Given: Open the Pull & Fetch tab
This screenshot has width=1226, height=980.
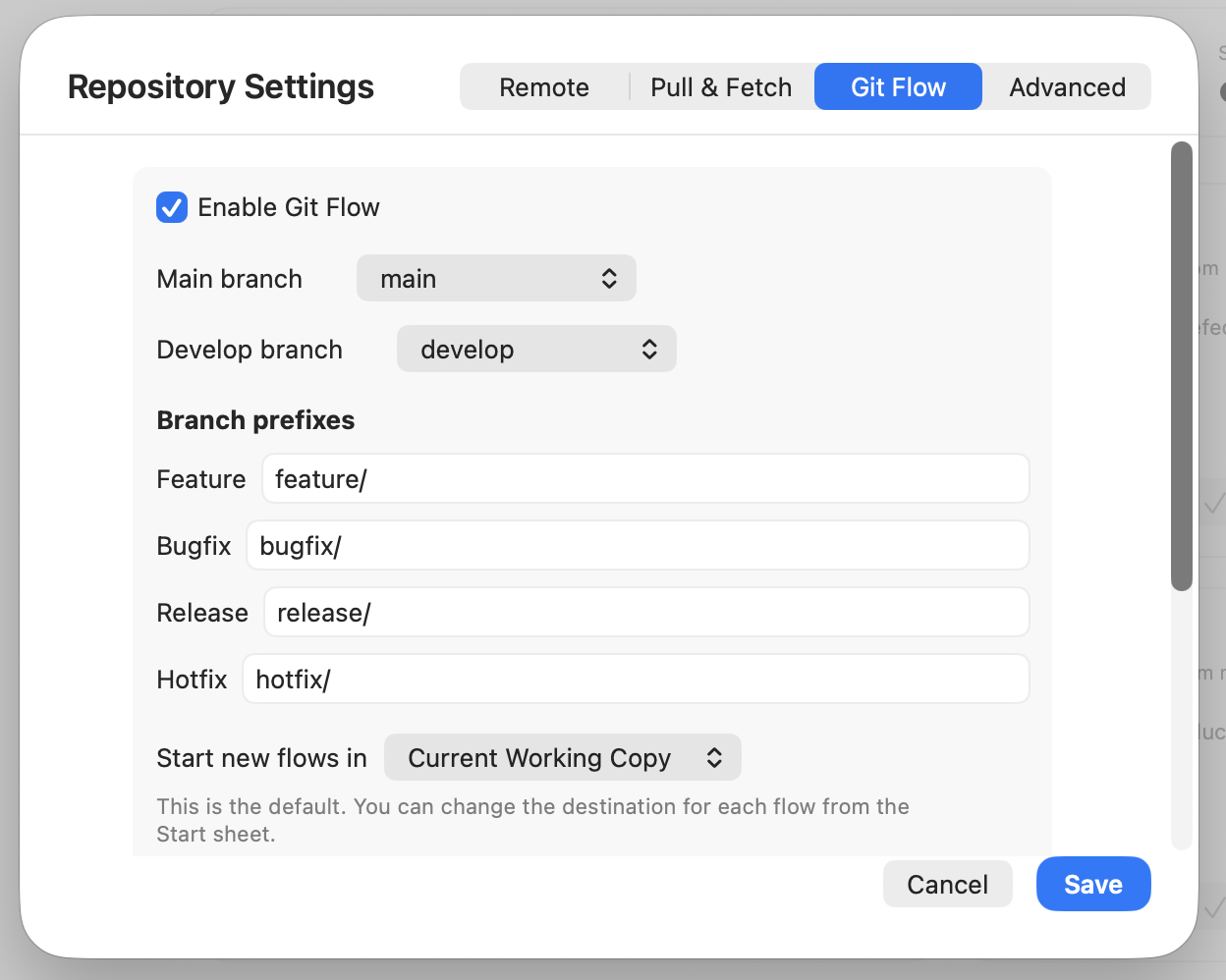Looking at the screenshot, I should point(721,87).
